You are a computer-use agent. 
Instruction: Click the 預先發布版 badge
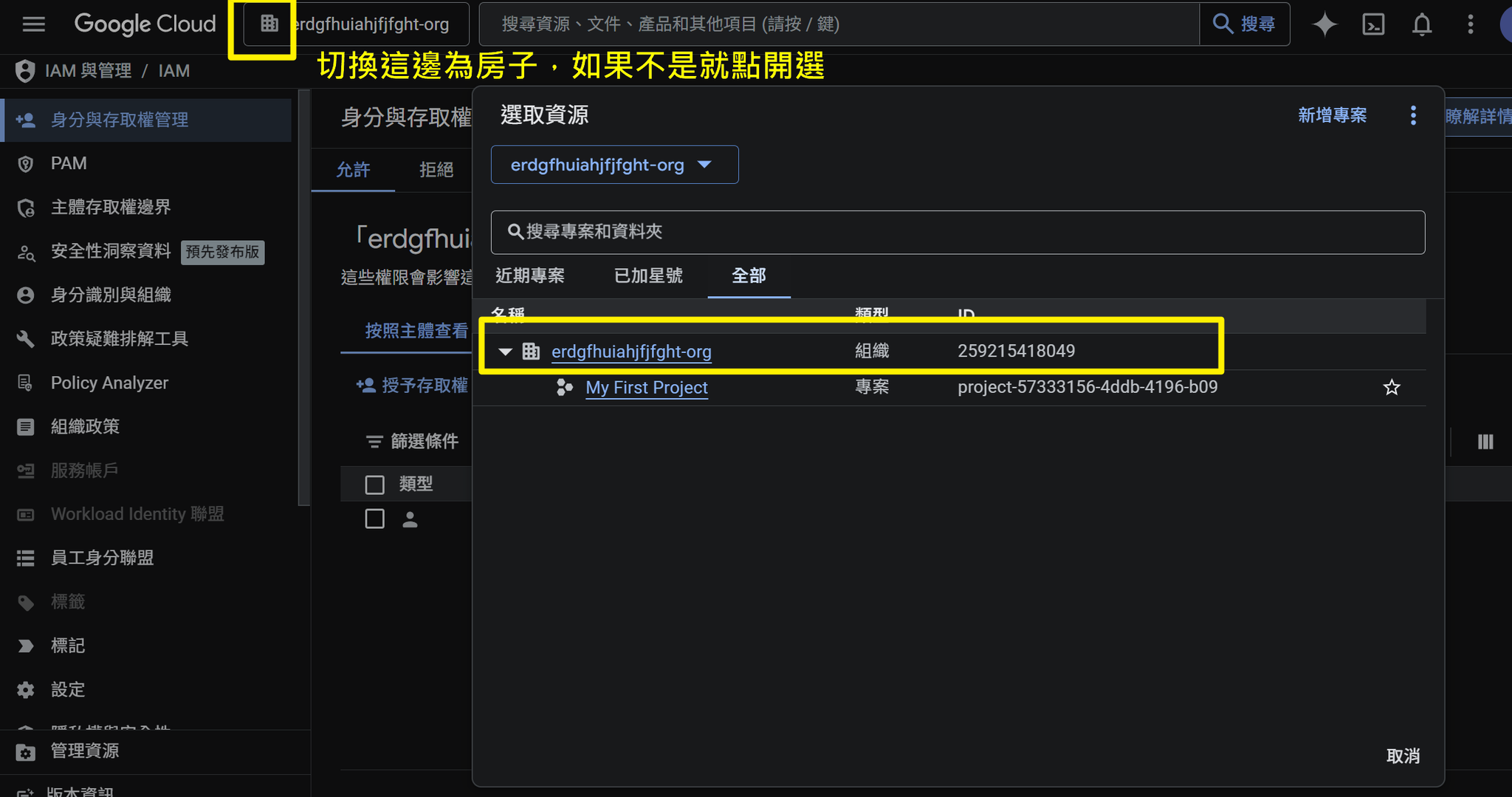pyautogui.click(x=223, y=252)
